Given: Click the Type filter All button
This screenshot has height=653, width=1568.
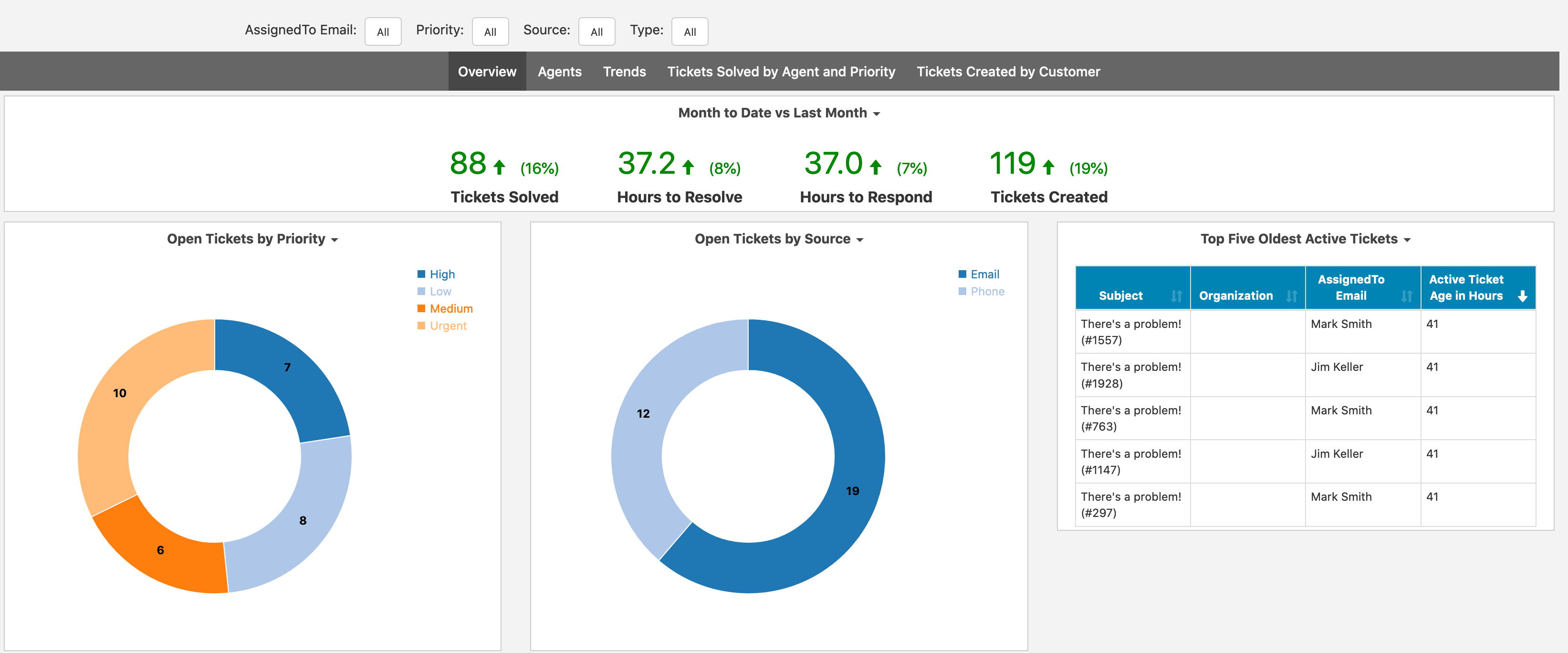Looking at the screenshot, I should (690, 32).
